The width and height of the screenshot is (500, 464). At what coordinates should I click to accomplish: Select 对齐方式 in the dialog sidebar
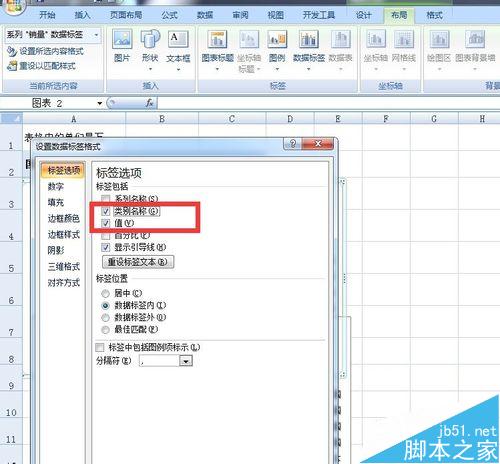(x=64, y=283)
